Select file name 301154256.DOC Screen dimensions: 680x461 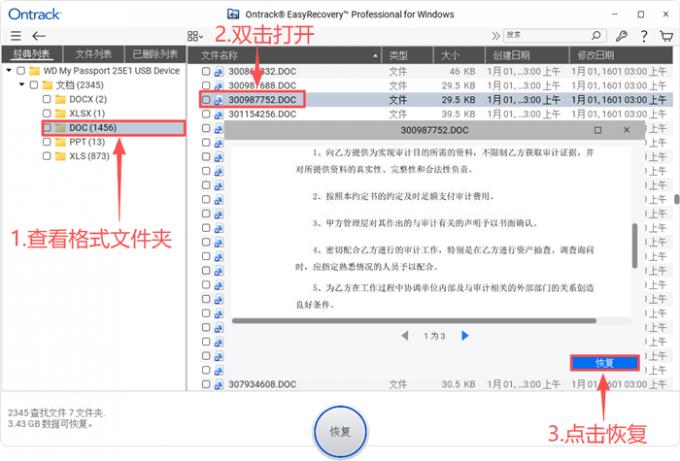(x=262, y=114)
